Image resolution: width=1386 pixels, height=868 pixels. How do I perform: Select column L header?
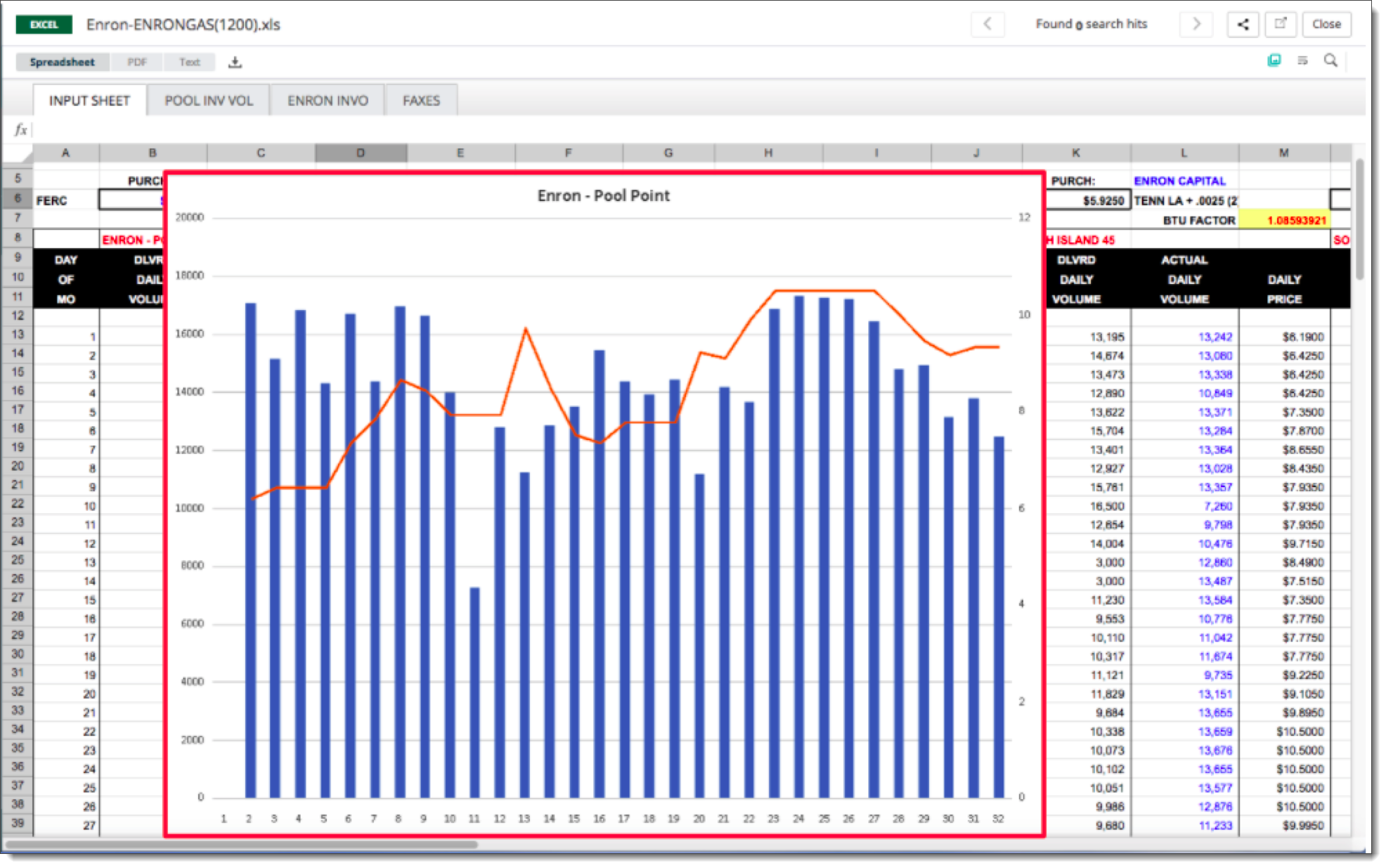pyautogui.click(x=1184, y=153)
